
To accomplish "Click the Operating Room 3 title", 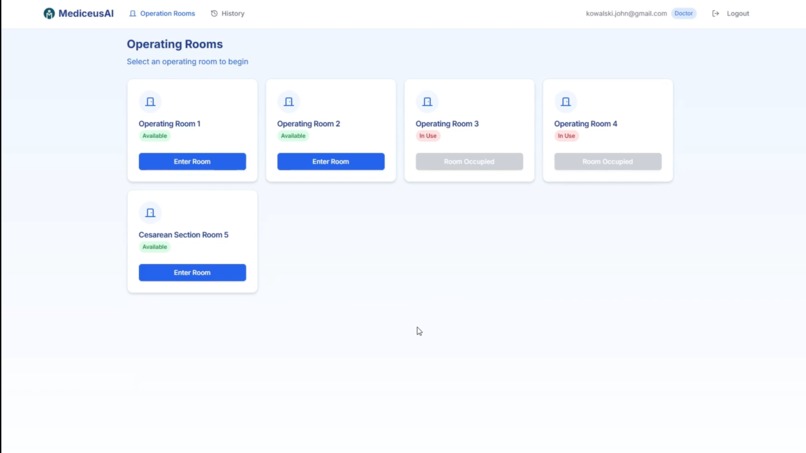I will tap(447, 123).
